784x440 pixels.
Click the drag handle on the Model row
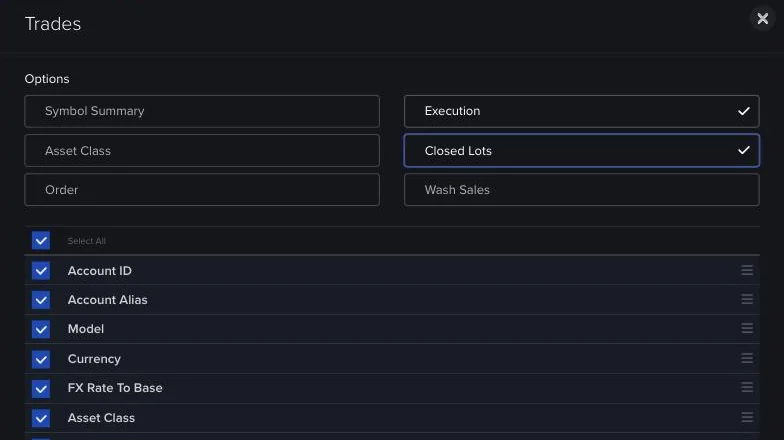[747, 328]
